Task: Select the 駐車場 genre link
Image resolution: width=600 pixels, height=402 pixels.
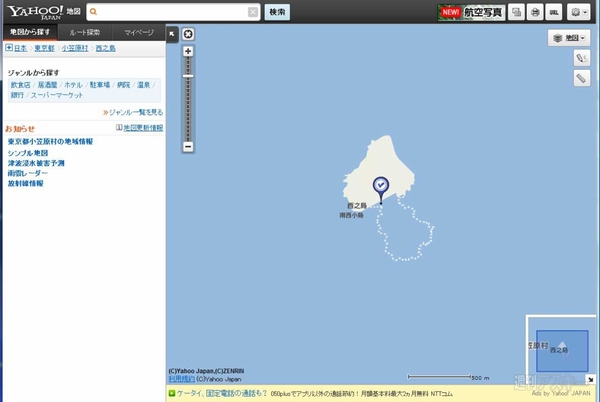Action: [x=100, y=85]
